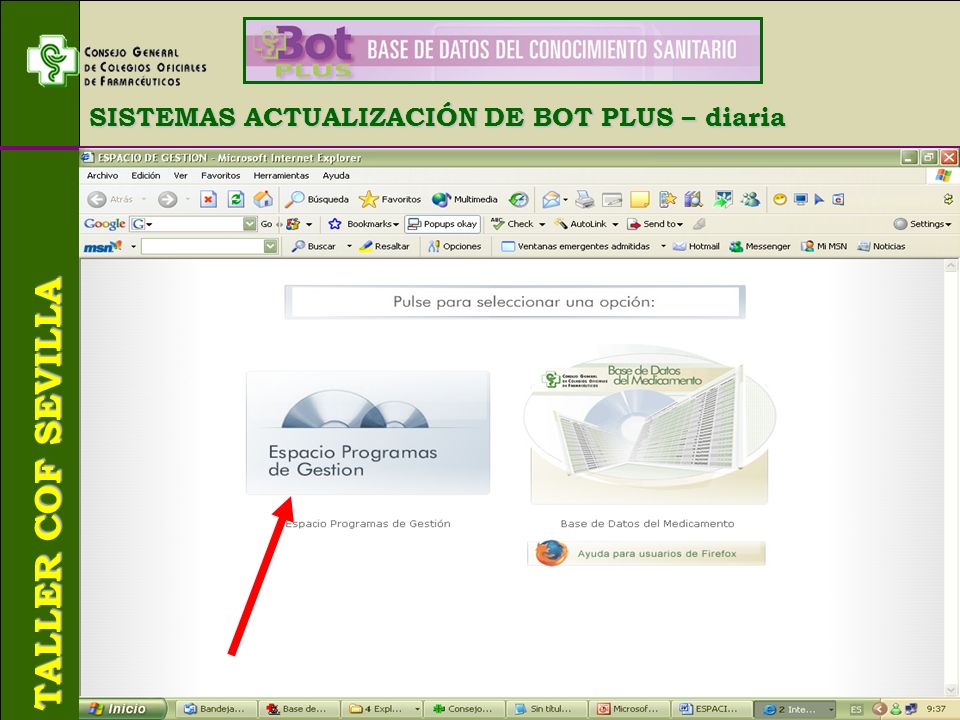
Task: Click the Google toolbar Go button
Action: pyautogui.click(x=266, y=224)
